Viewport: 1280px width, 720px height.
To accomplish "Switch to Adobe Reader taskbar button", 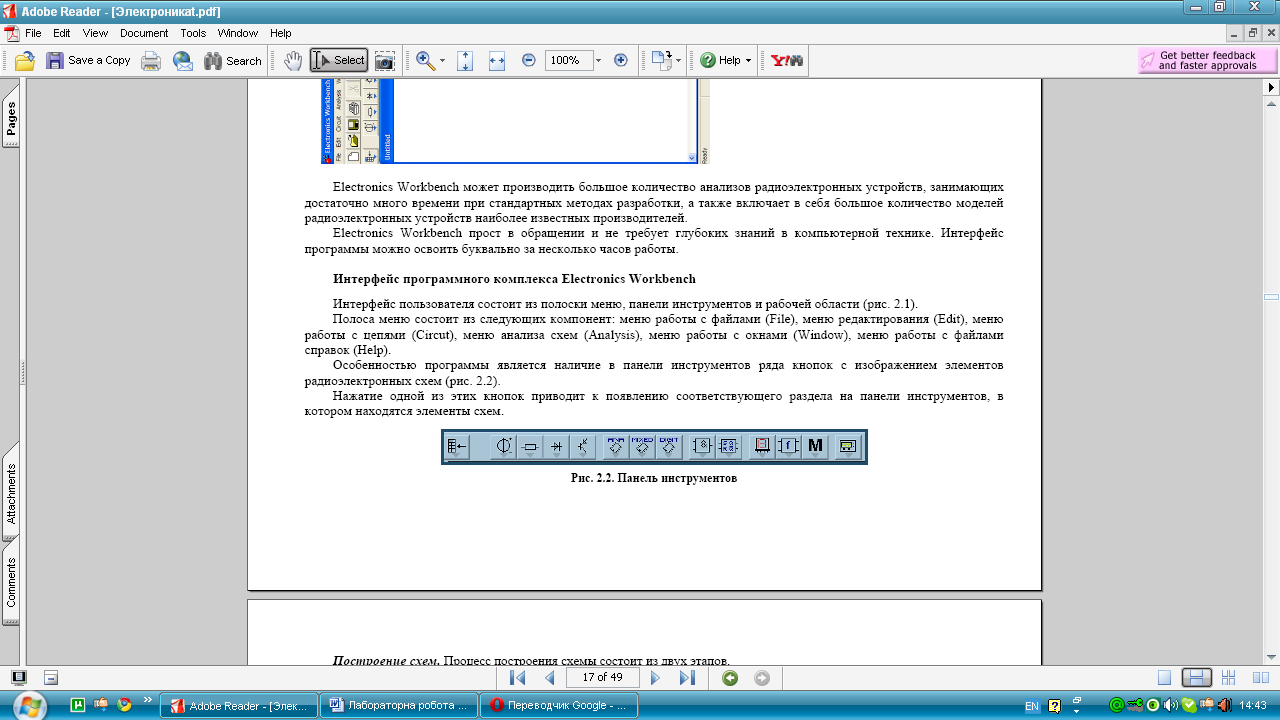I will [240, 705].
